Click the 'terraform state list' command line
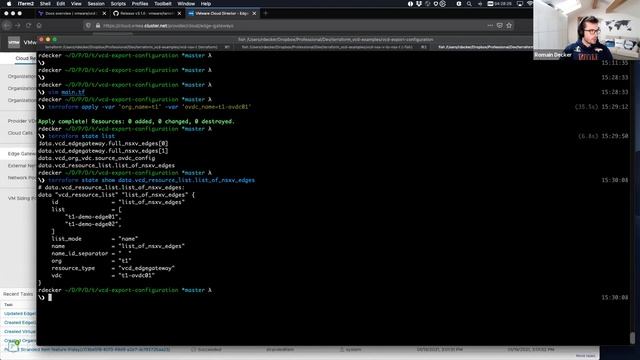 82,136
